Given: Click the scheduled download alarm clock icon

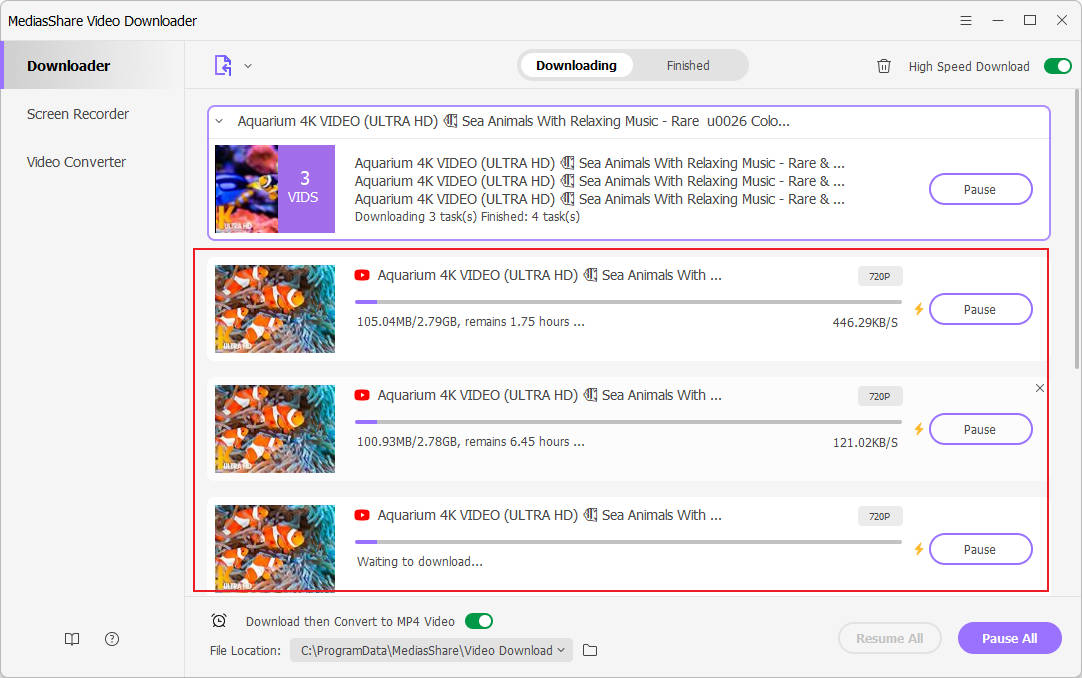Looking at the screenshot, I should 219,621.
